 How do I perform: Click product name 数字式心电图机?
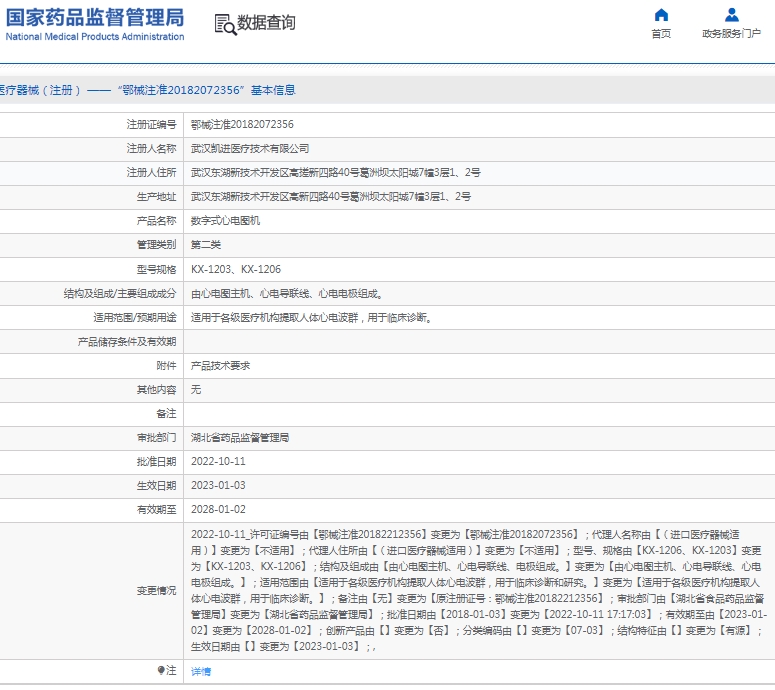[225, 221]
